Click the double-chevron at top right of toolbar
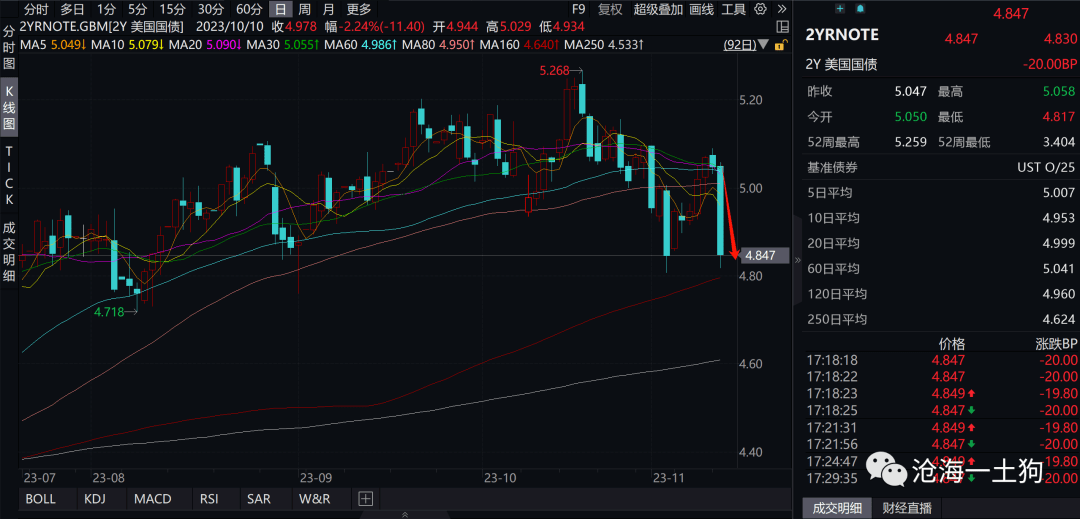This screenshot has height=519, width=1080. point(783,9)
